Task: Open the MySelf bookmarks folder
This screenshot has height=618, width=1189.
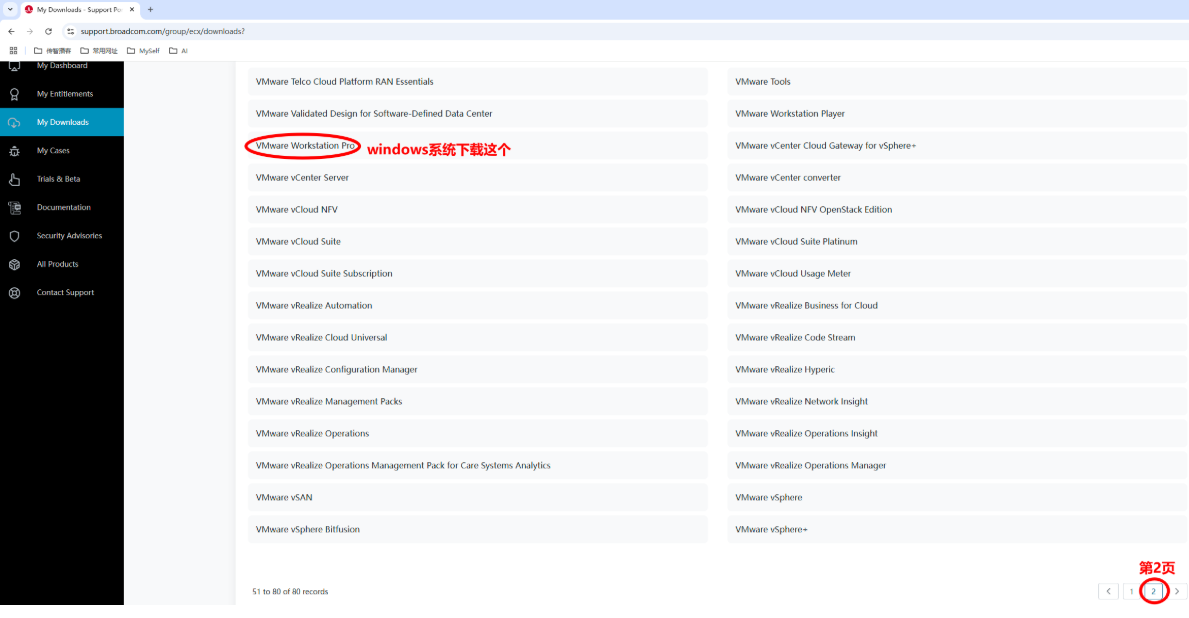Action: [145, 50]
